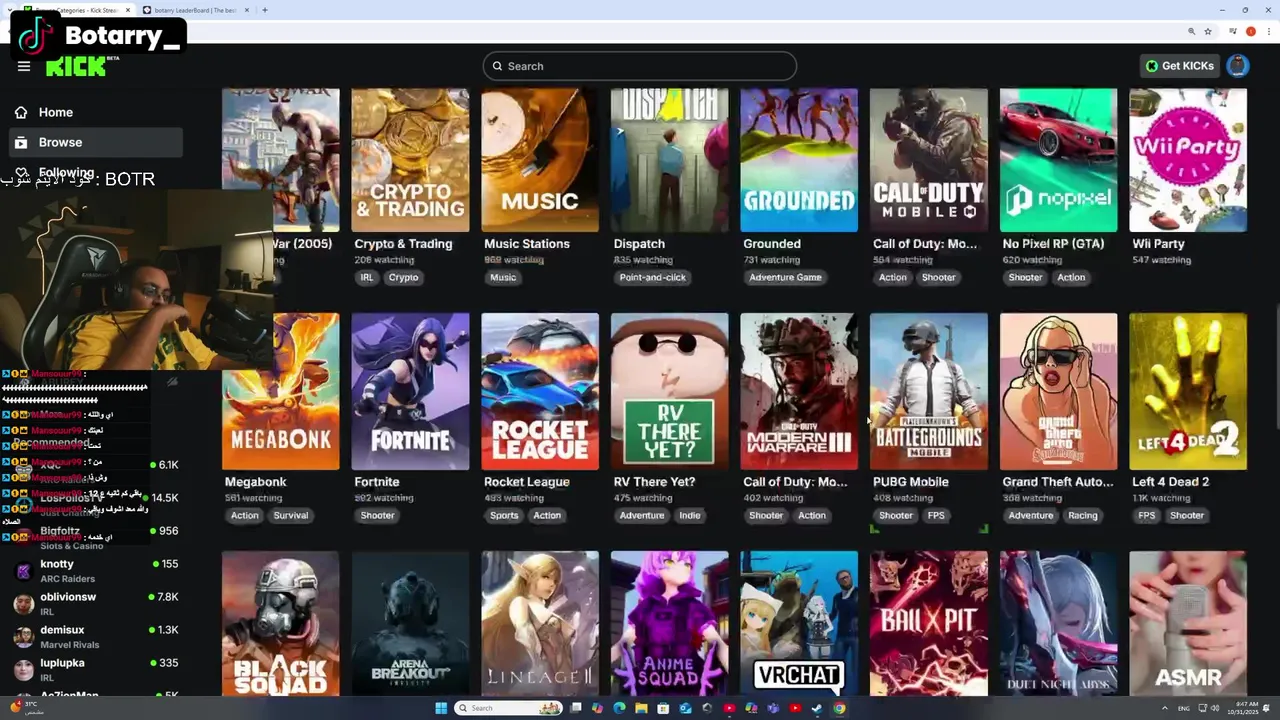Open Microsoft Edge from the taskbar
The height and width of the screenshot is (720, 1280).
(x=619, y=708)
